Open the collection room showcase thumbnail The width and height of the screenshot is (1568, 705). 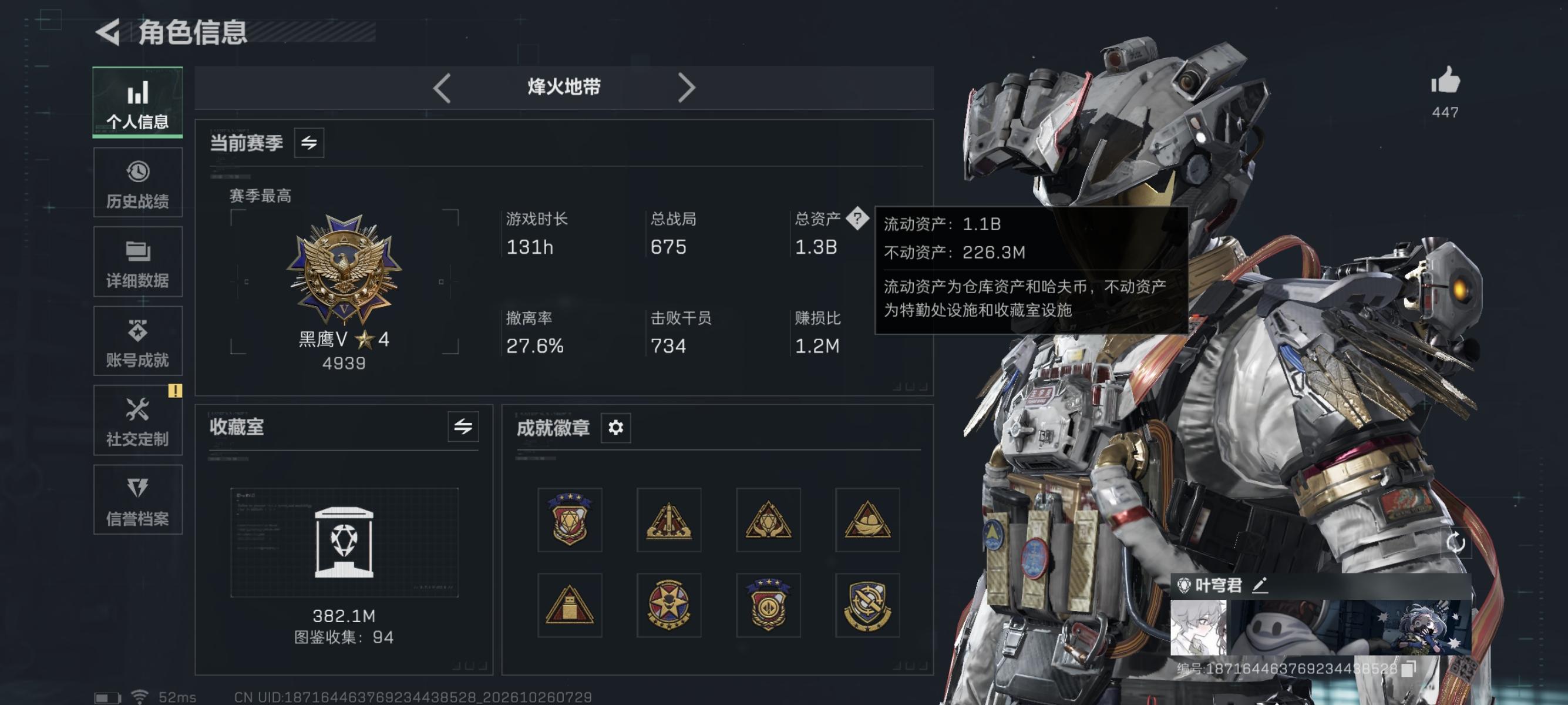(345, 542)
